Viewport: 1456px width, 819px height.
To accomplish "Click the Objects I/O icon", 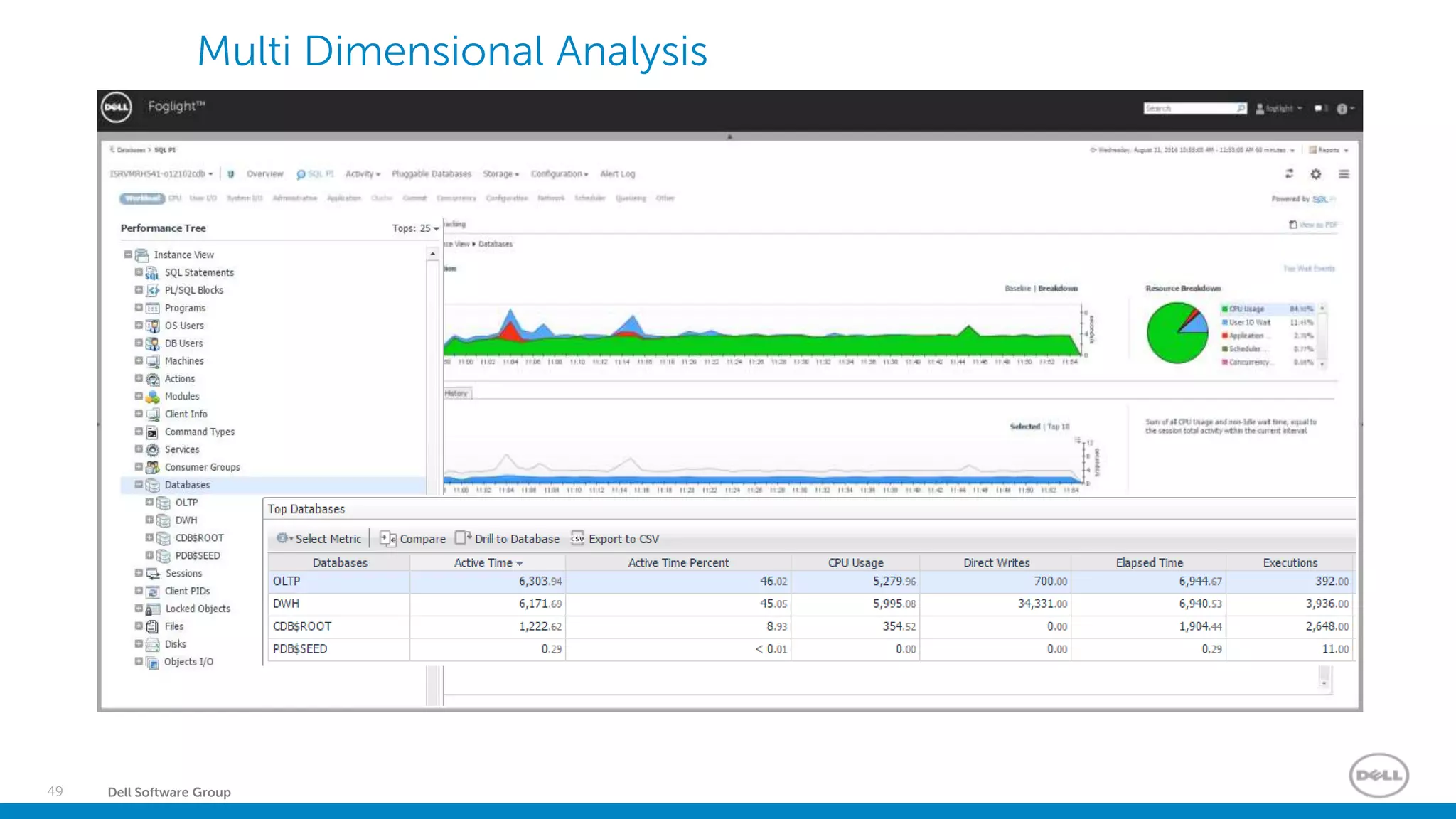I will (152, 662).
